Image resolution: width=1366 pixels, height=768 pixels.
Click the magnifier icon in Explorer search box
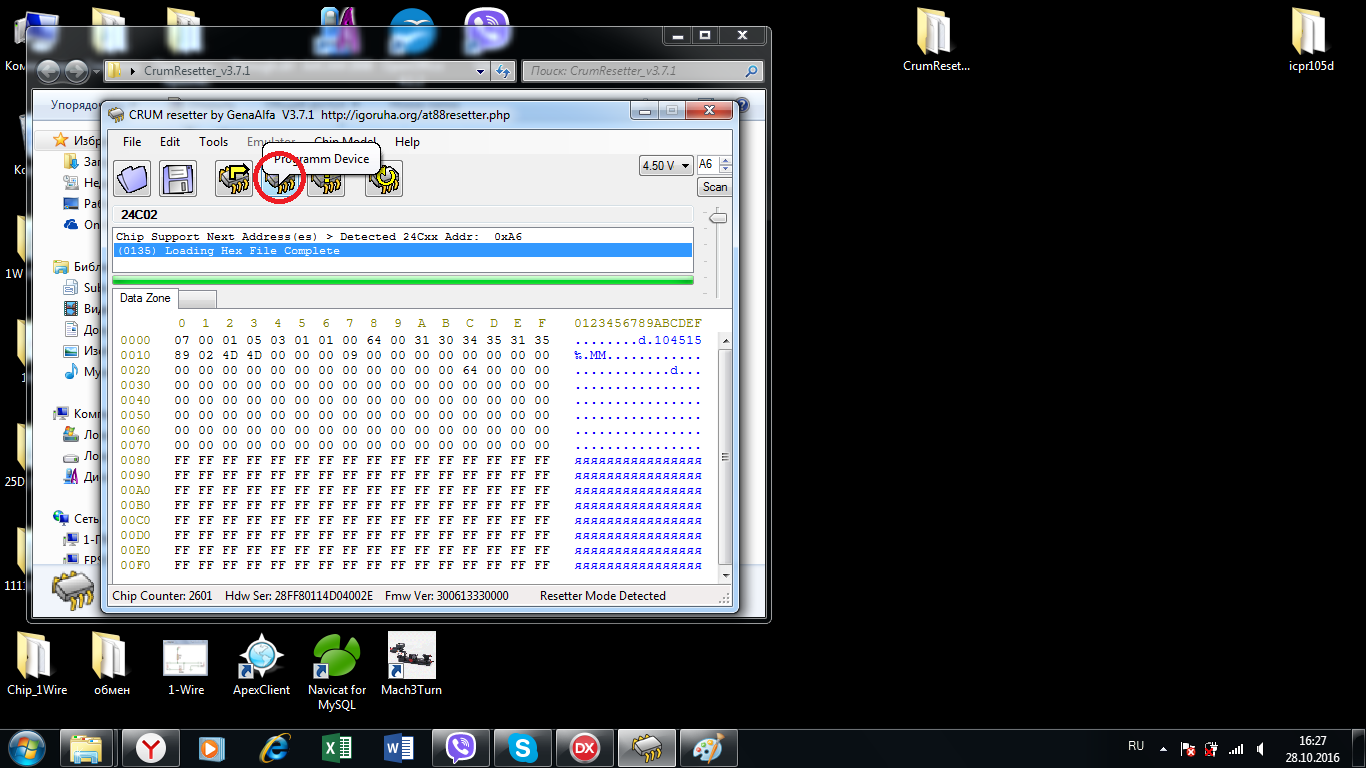click(751, 71)
